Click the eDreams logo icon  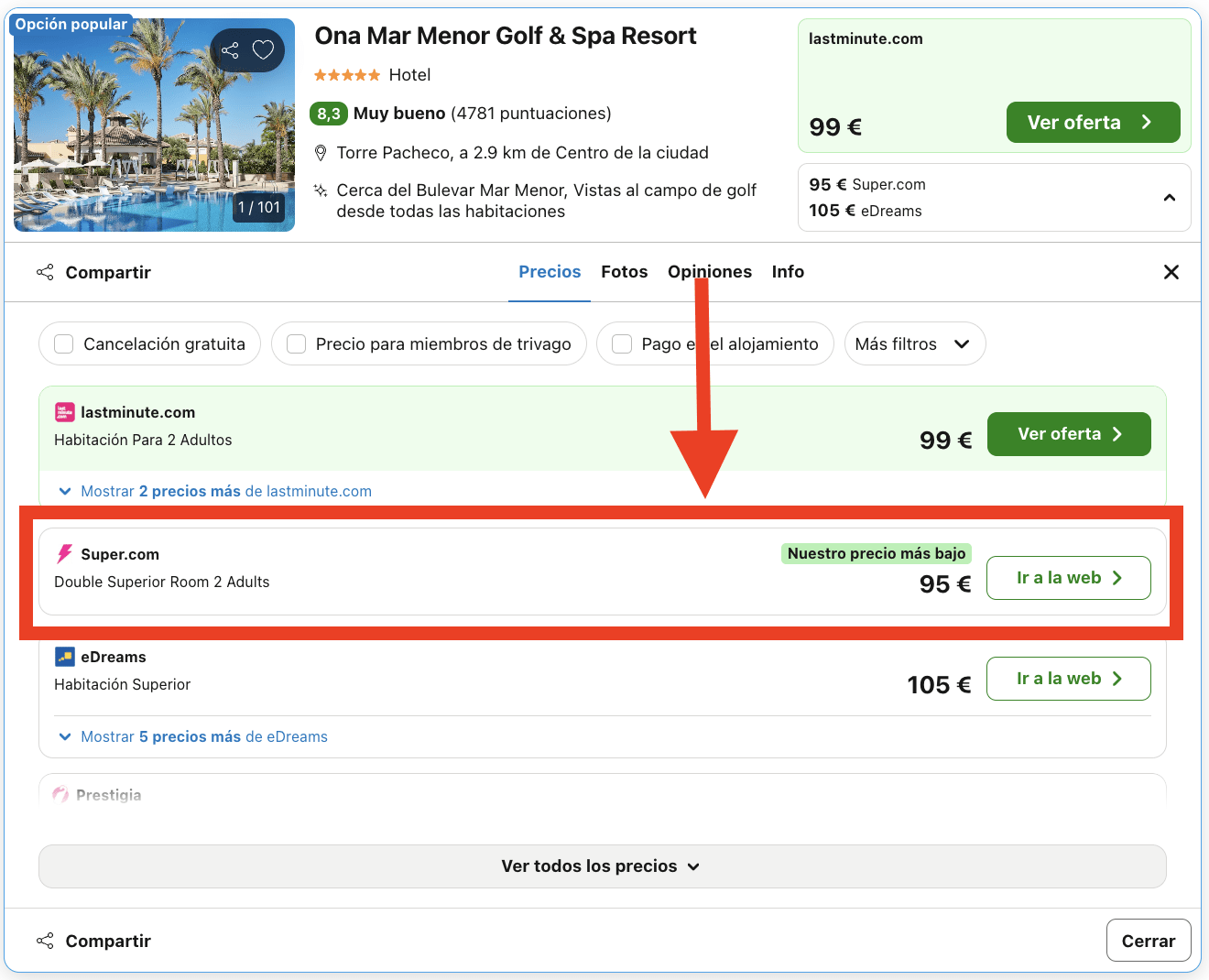click(x=64, y=657)
